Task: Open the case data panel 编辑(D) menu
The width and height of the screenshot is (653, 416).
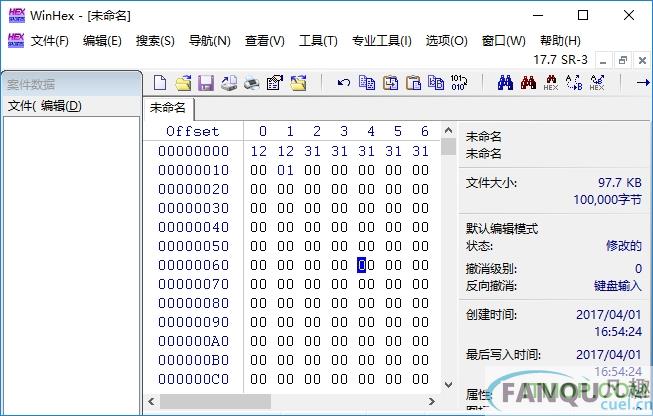Action: 61,106
